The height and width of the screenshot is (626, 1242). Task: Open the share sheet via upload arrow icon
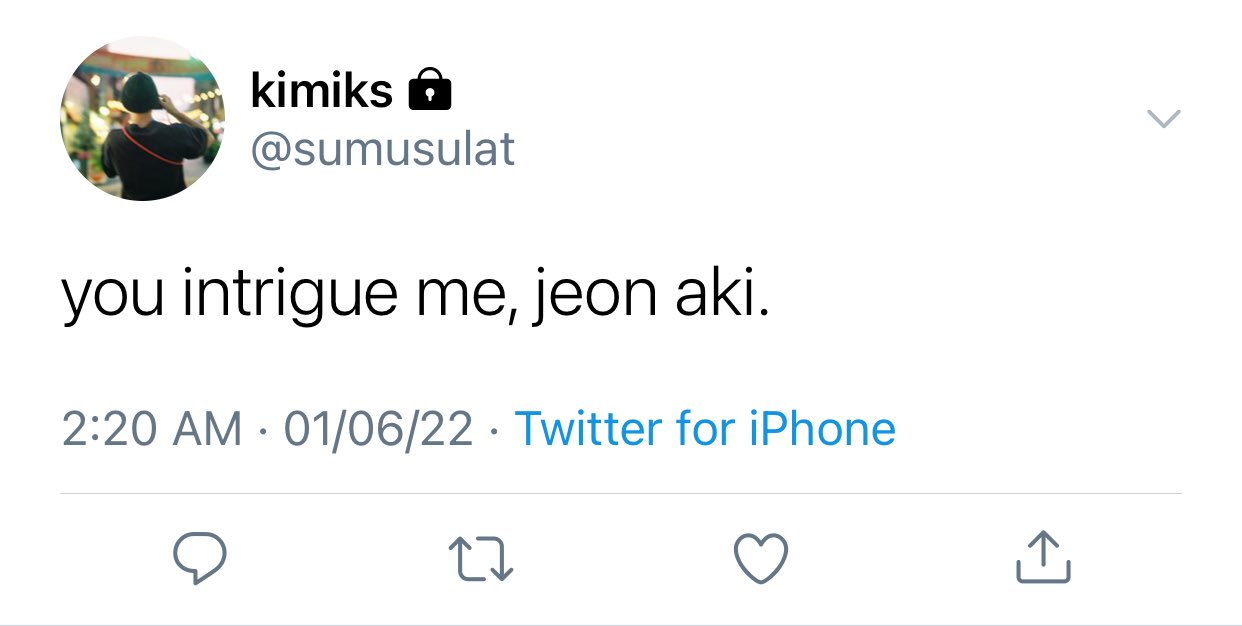click(1043, 557)
